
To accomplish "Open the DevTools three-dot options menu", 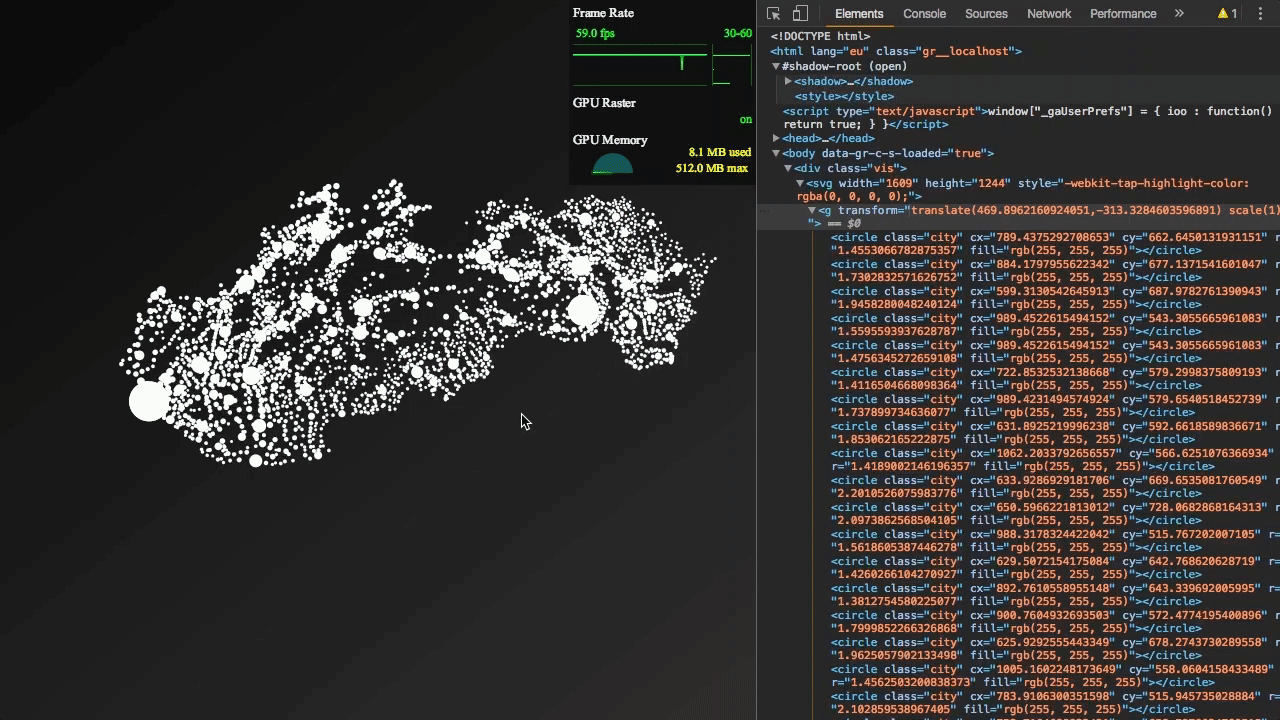I will tap(1260, 14).
